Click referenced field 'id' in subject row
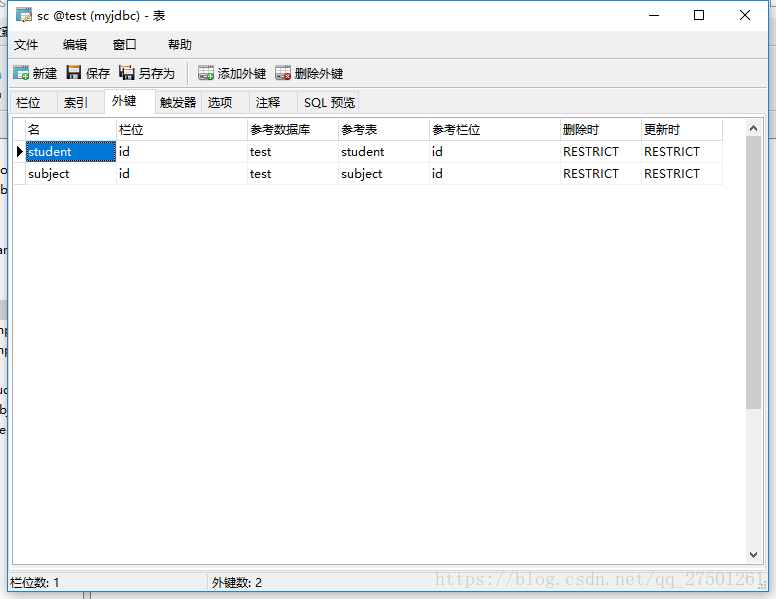The height and width of the screenshot is (599, 776). point(494,174)
